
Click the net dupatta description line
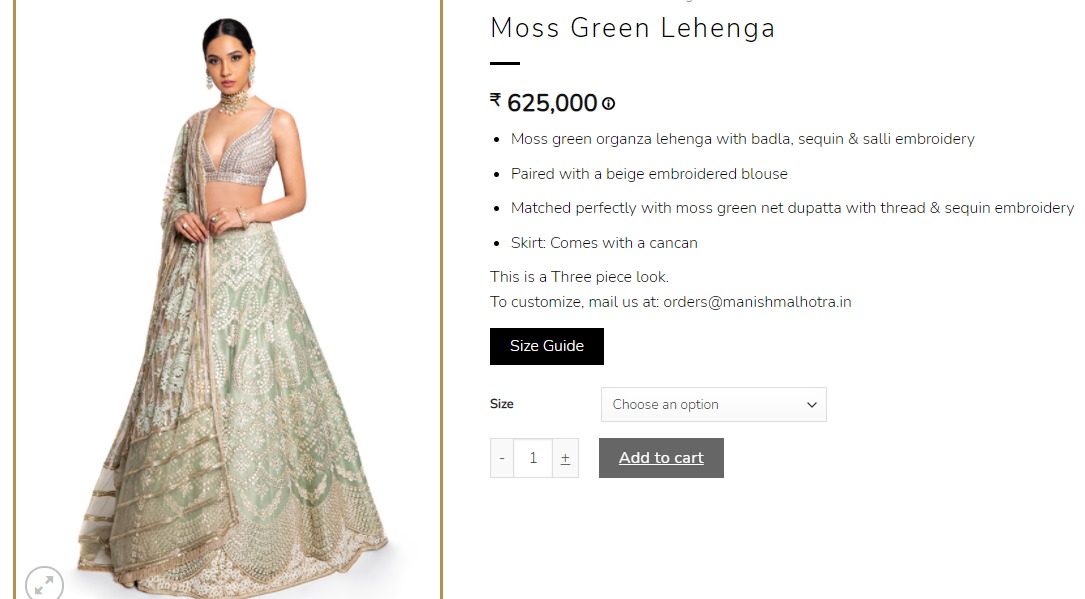pyautogui.click(x=792, y=208)
